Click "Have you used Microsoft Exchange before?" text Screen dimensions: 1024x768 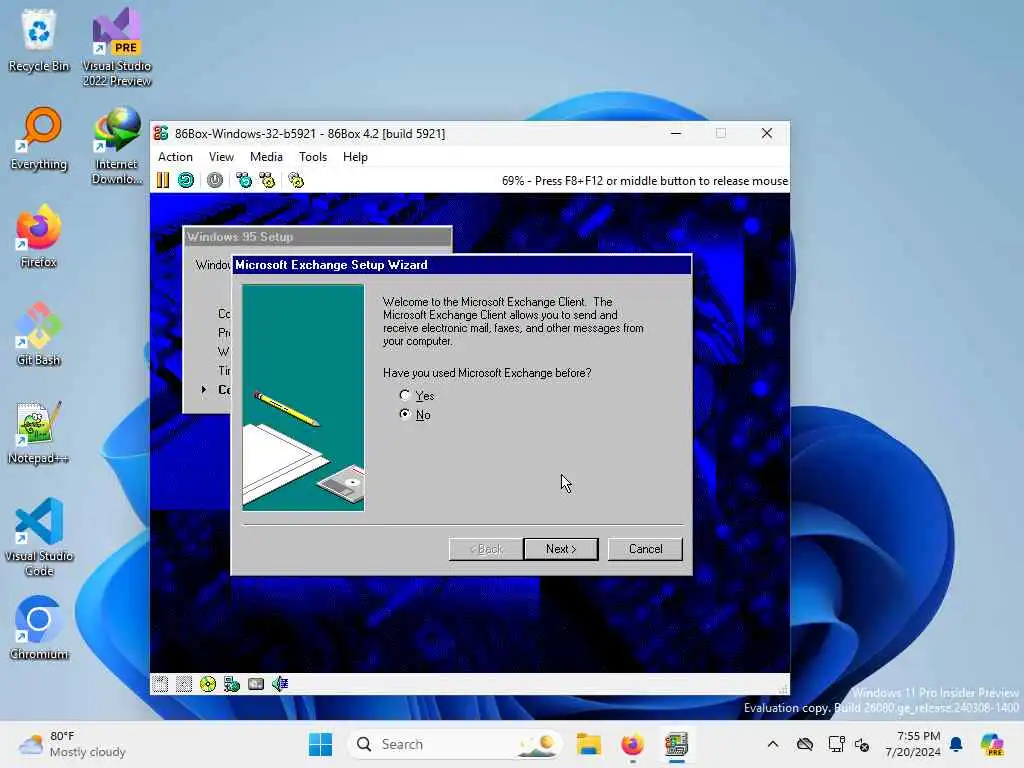(487, 373)
